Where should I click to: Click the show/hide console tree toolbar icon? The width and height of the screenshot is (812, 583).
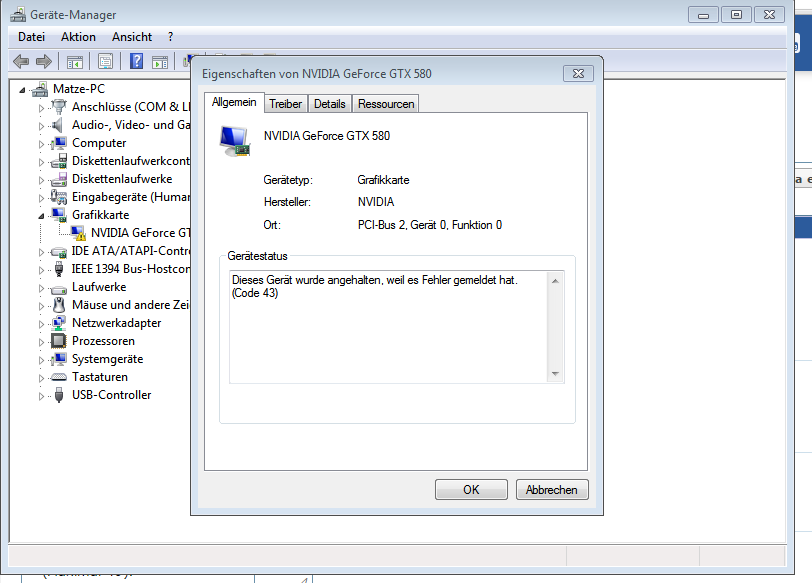coord(75,62)
